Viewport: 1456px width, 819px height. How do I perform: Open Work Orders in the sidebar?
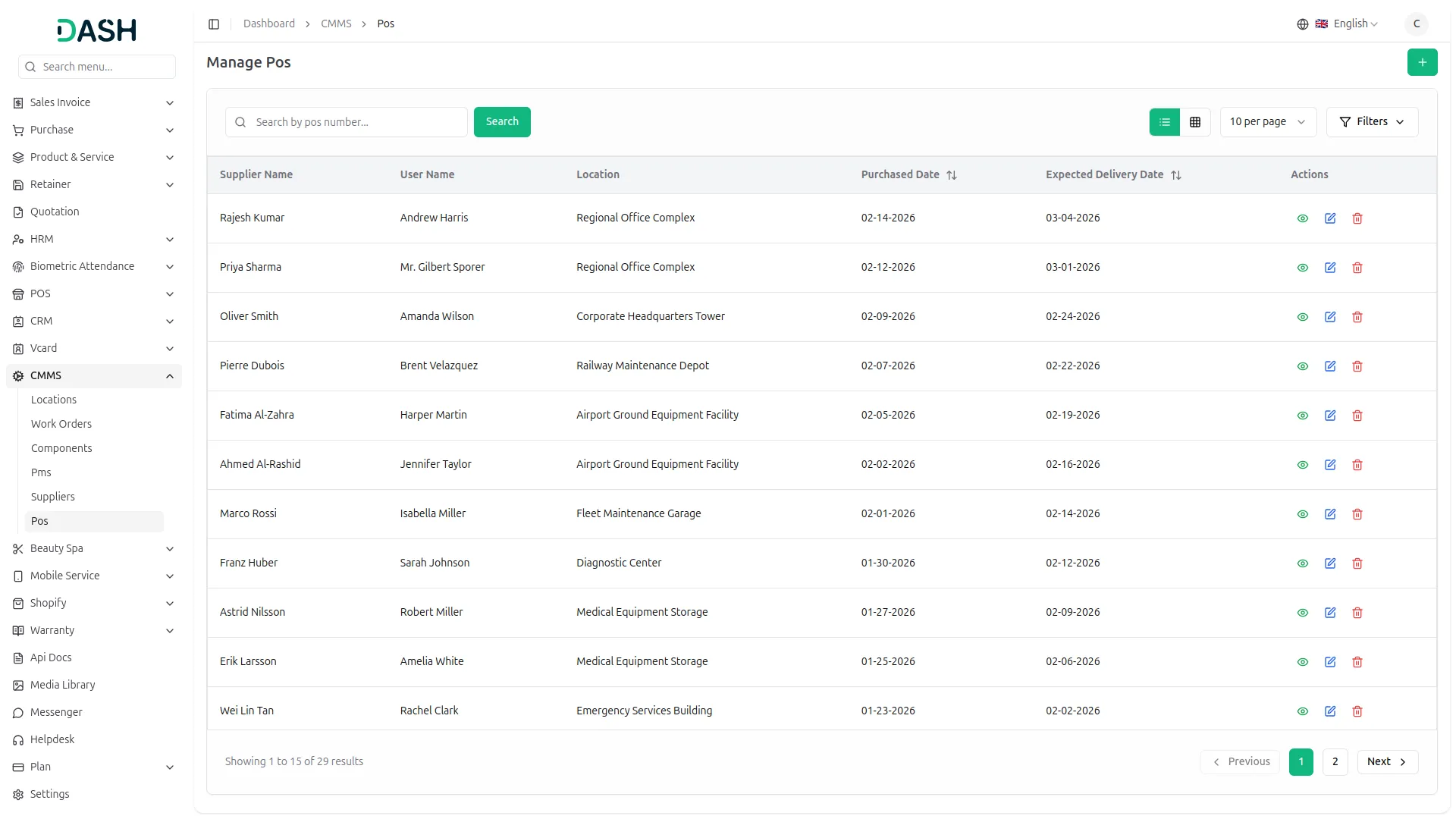coord(61,424)
